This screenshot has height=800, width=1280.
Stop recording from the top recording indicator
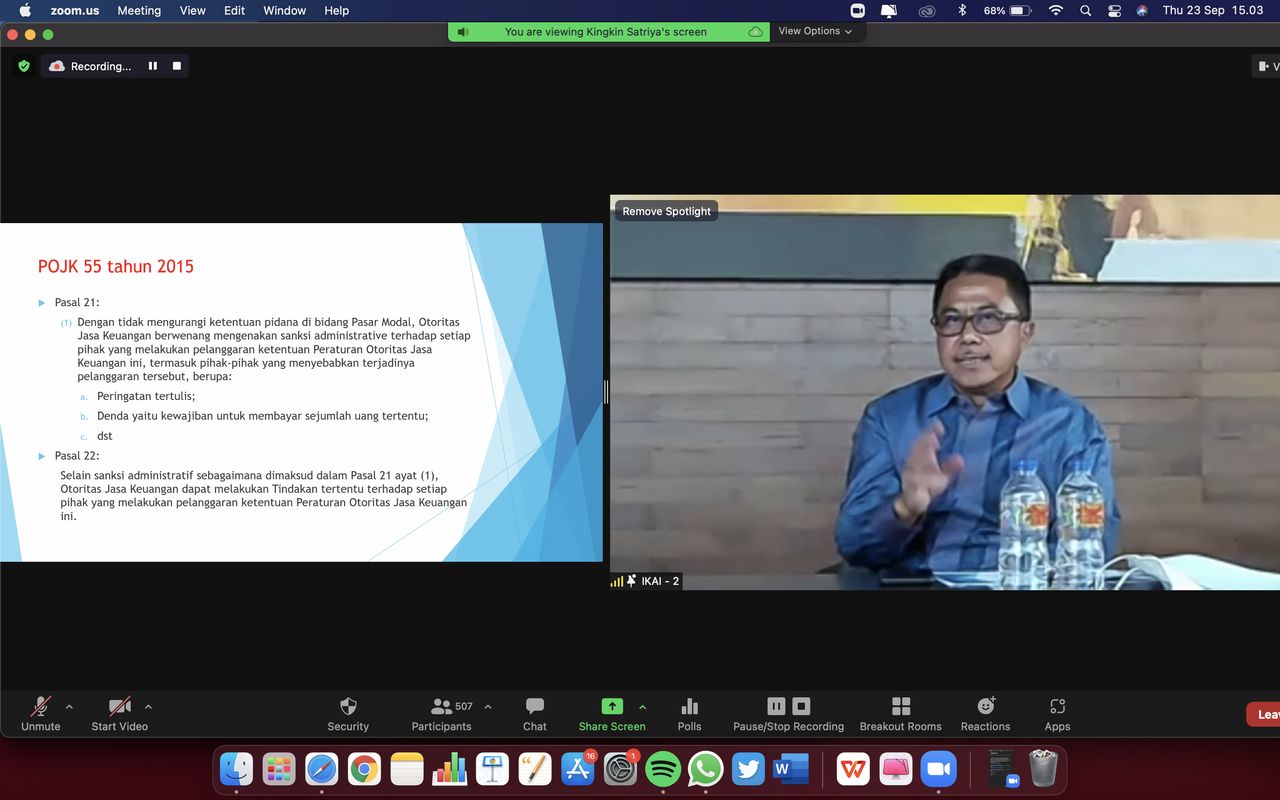177,66
